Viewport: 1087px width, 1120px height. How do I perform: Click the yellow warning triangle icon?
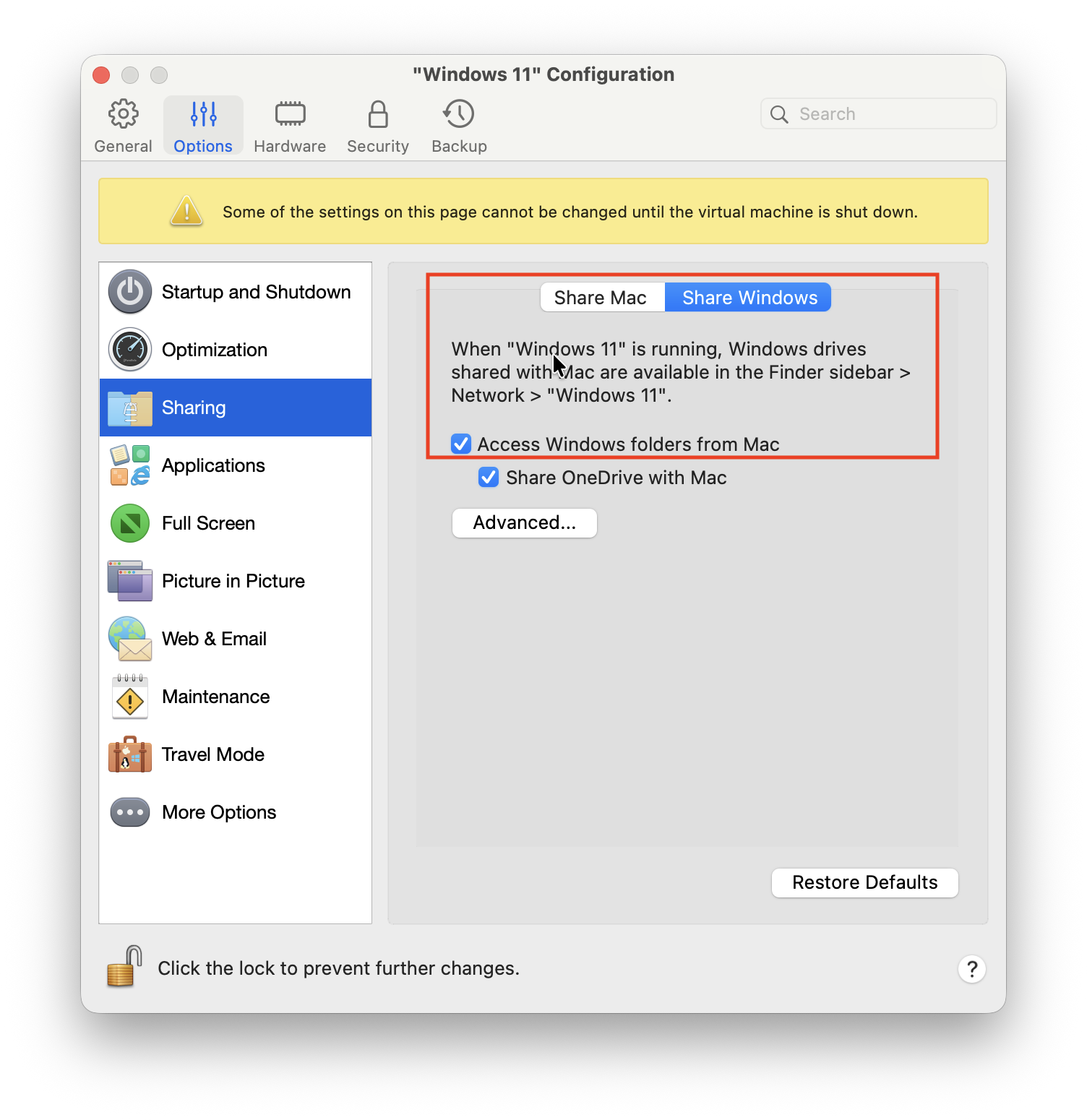click(186, 211)
